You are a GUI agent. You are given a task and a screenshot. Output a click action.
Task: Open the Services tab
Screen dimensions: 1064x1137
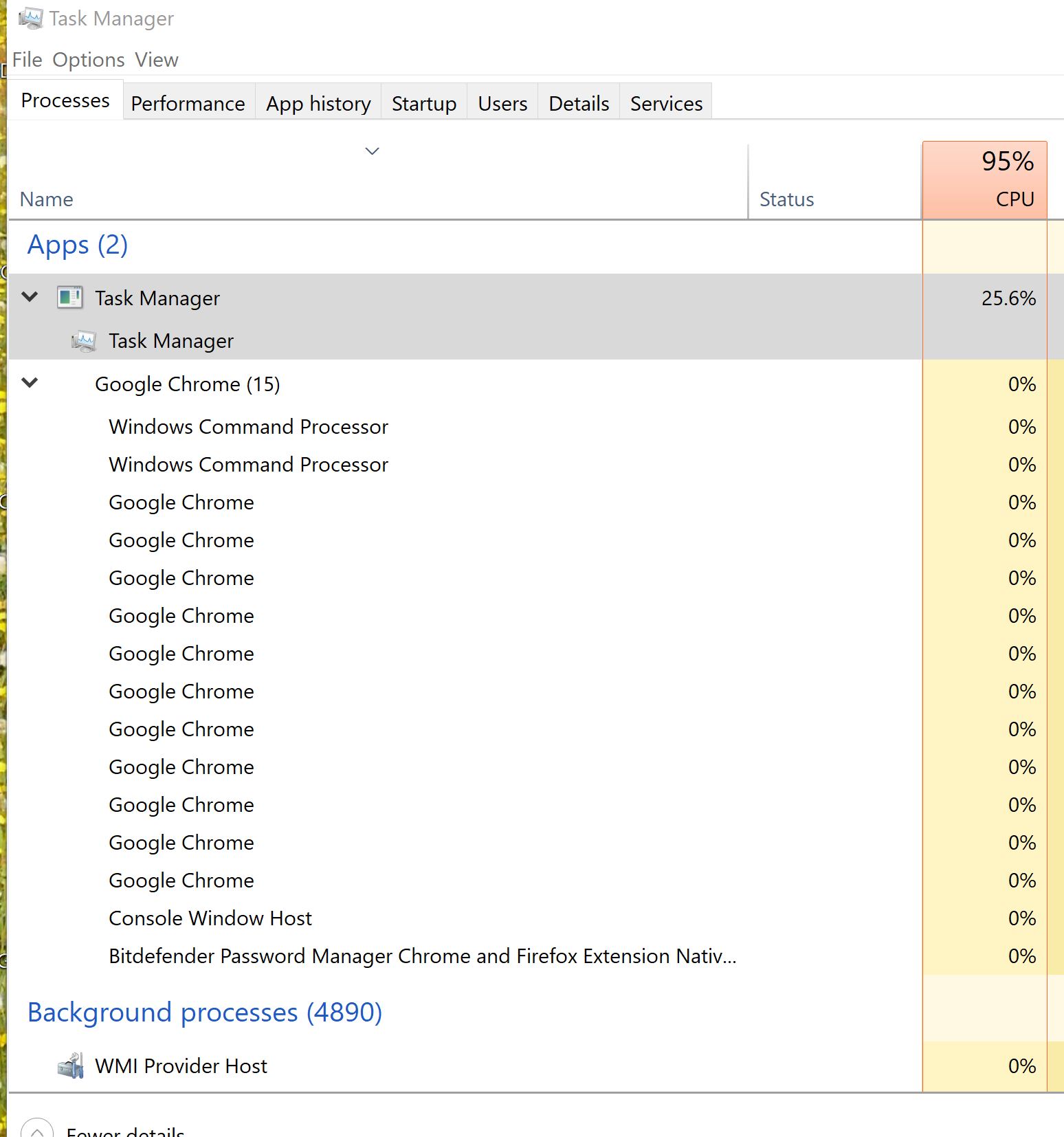click(667, 103)
